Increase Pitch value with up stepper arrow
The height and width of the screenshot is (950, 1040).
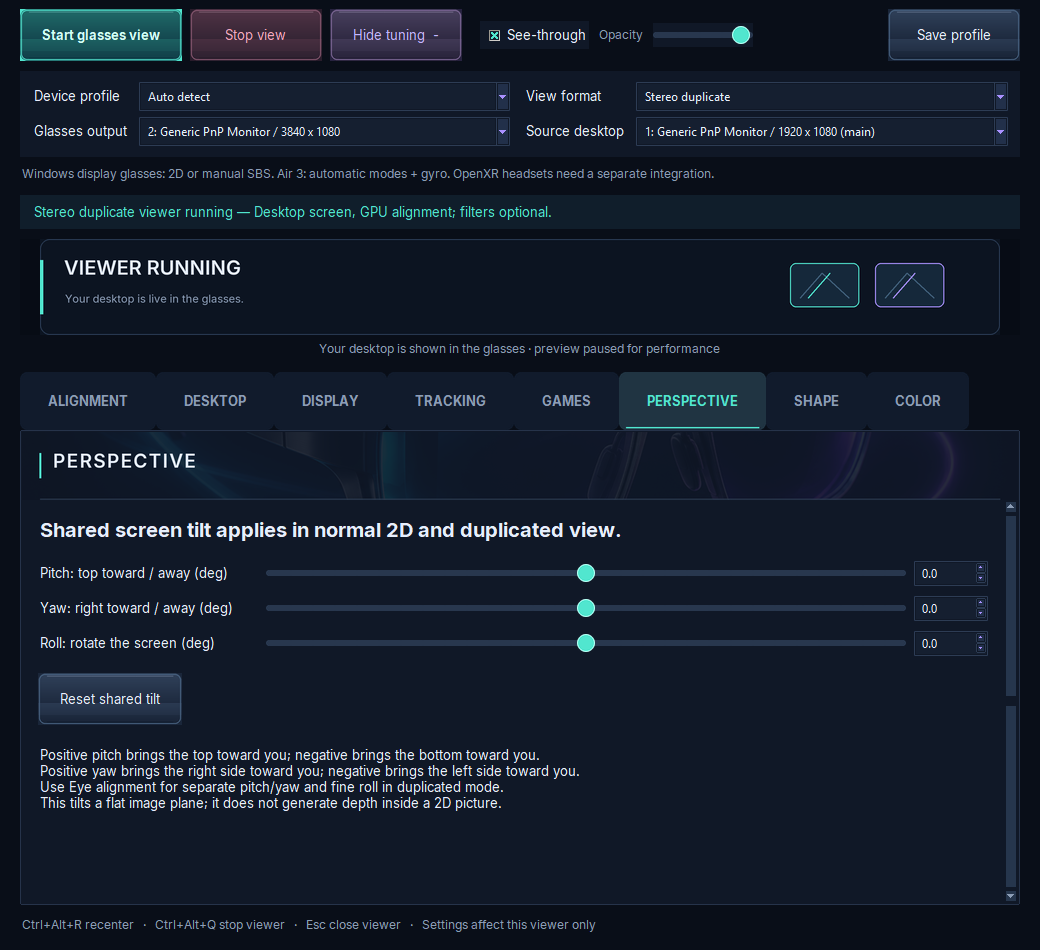tap(981, 568)
